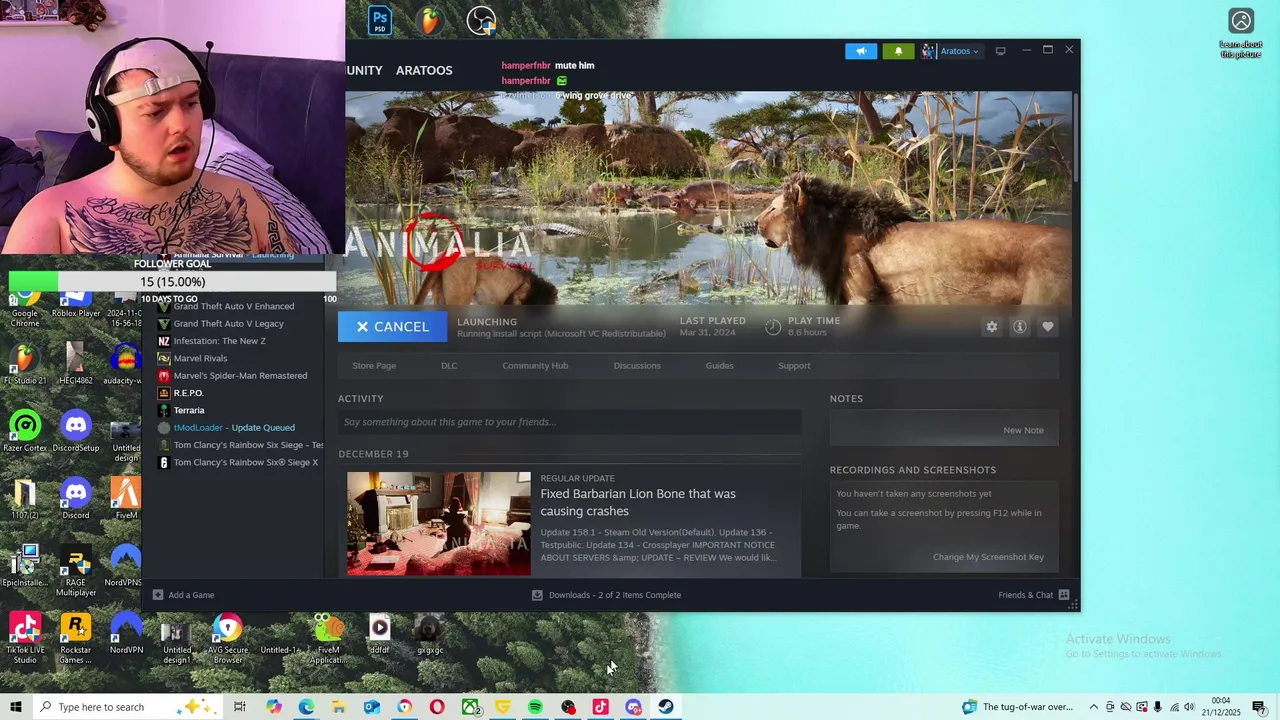Open AVG Secure Browser desktop shortcut
The image size is (1280, 720).
[x=228, y=637]
